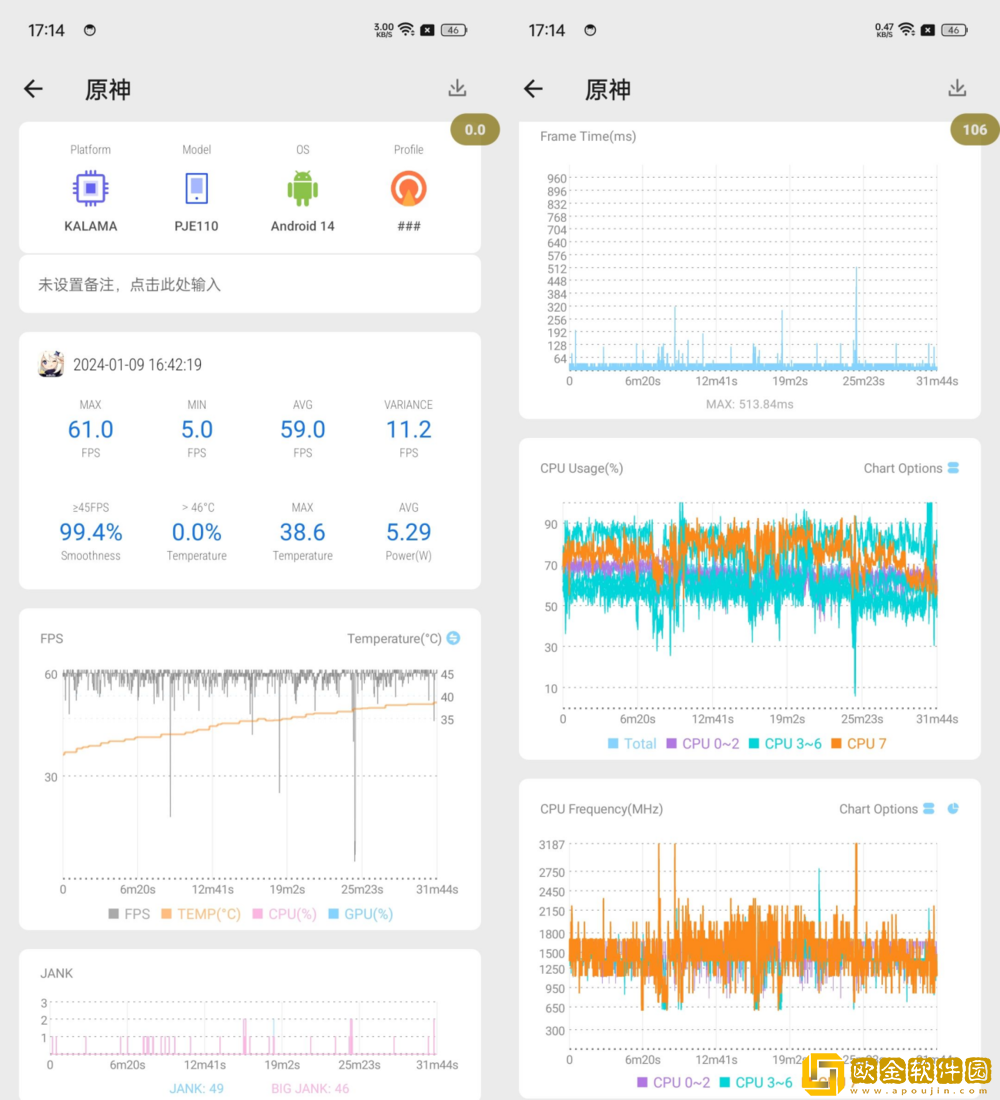Toggle the Total series in CPU Usage legend

(632, 743)
